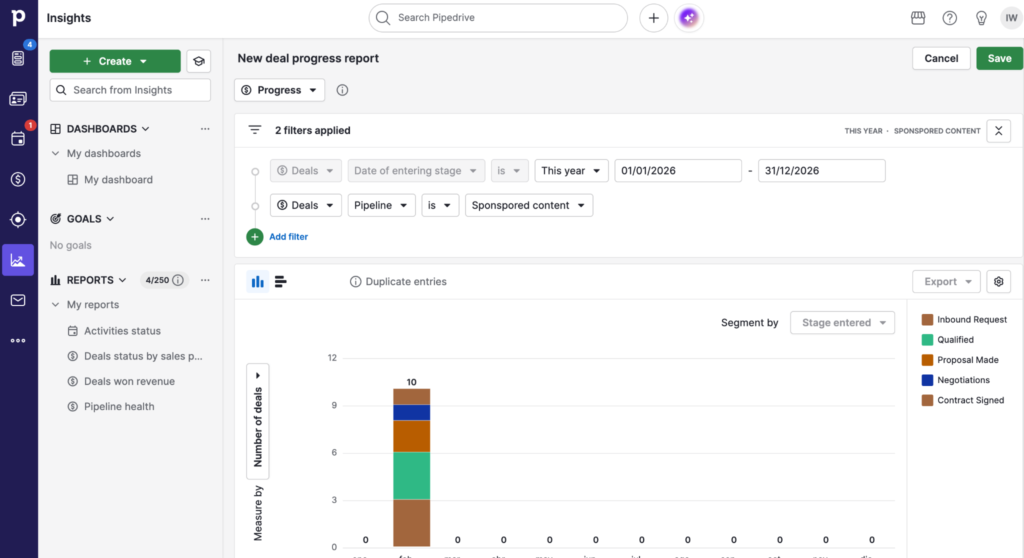The image size is (1024, 558).
Task: Open Activities calendar sidebar icon
Action: pyautogui.click(x=18, y=139)
